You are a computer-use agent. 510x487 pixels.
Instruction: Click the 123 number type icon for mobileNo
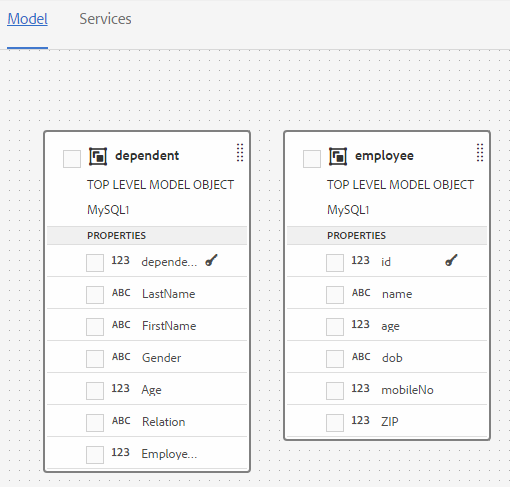360,388
